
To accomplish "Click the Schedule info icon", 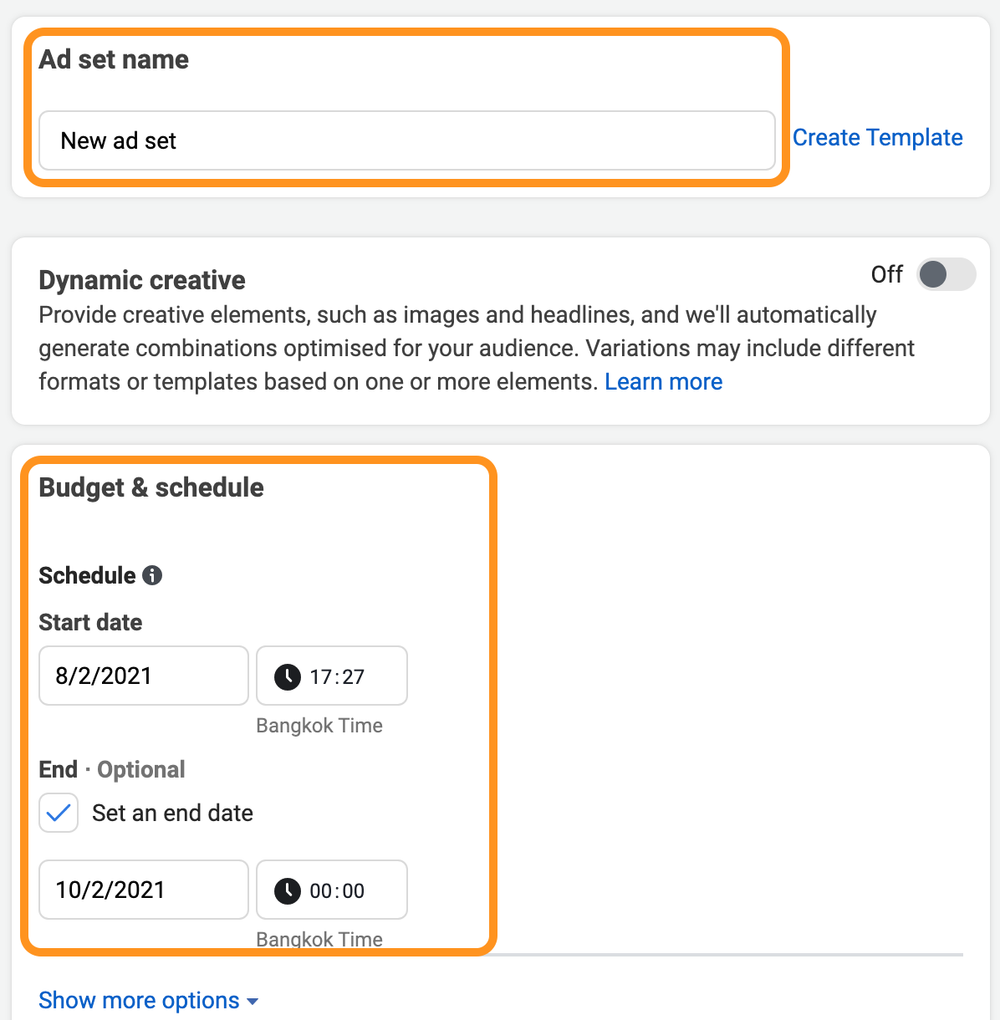I will pyautogui.click(x=152, y=576).
